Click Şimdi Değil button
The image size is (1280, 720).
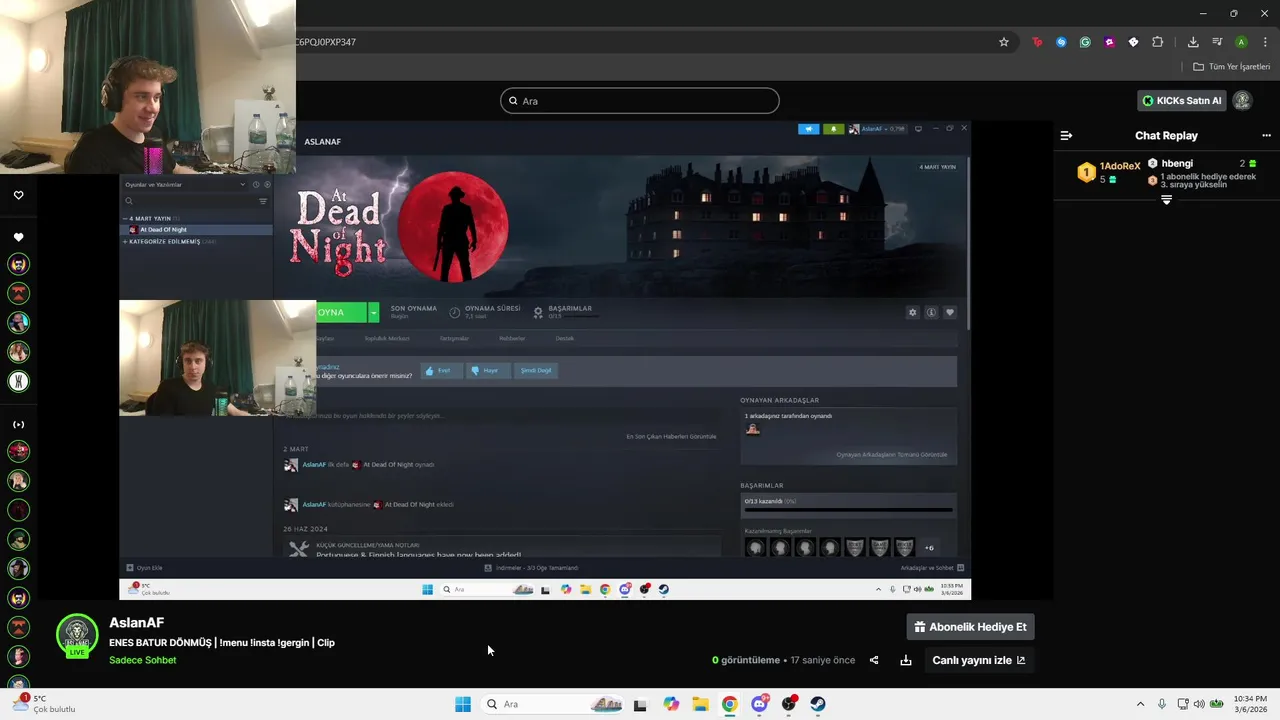[x=536, y=370]
